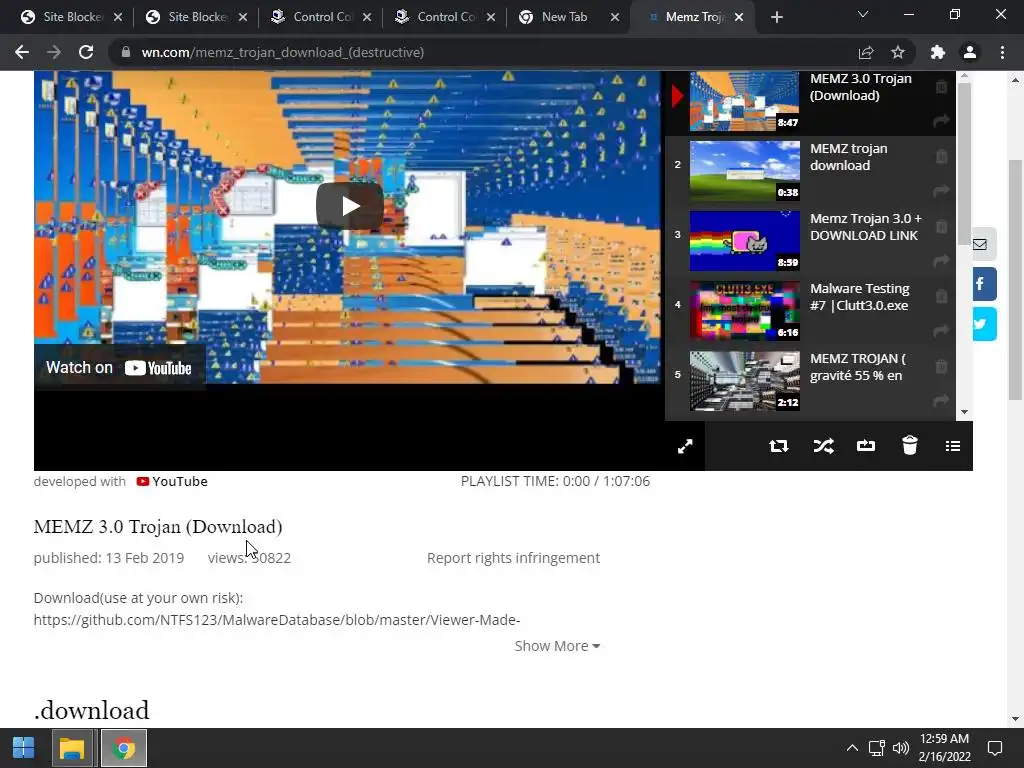The image size is (1024, 768).
Task: Switch to second Site Blocker tab
Action: pyautogui.click(x=197, y=17)
